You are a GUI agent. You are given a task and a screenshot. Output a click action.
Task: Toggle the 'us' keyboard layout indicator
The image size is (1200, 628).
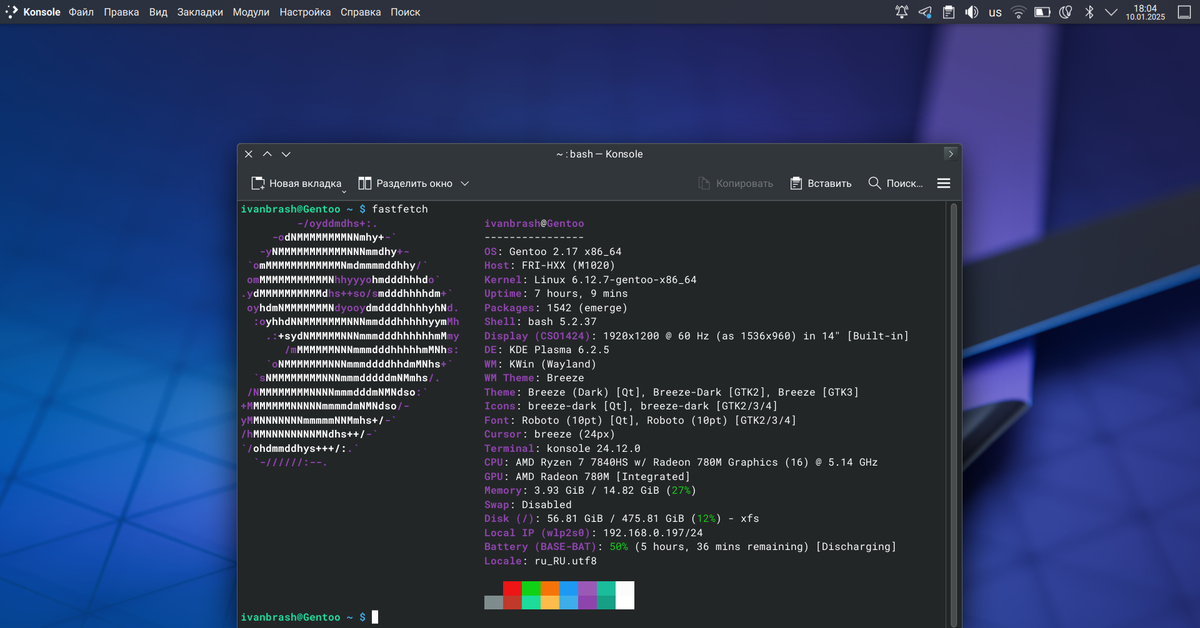(x=995, y=12)
